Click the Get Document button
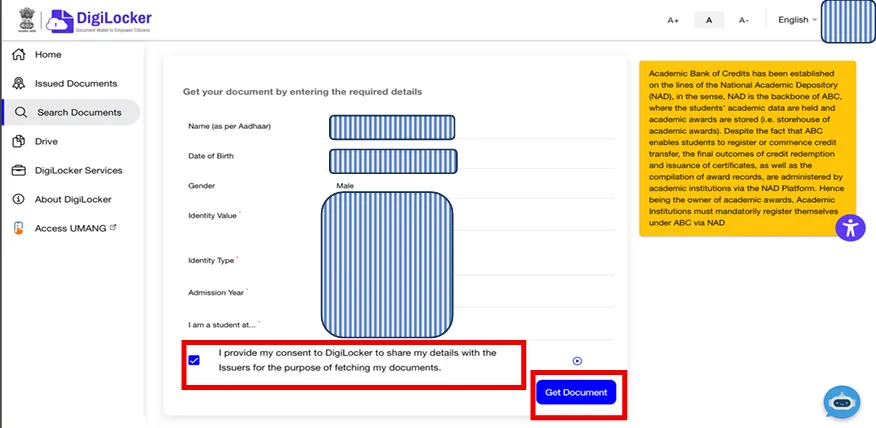Viewport: 876px width, 428px height. pyautogui.click(x=576, y=393)
